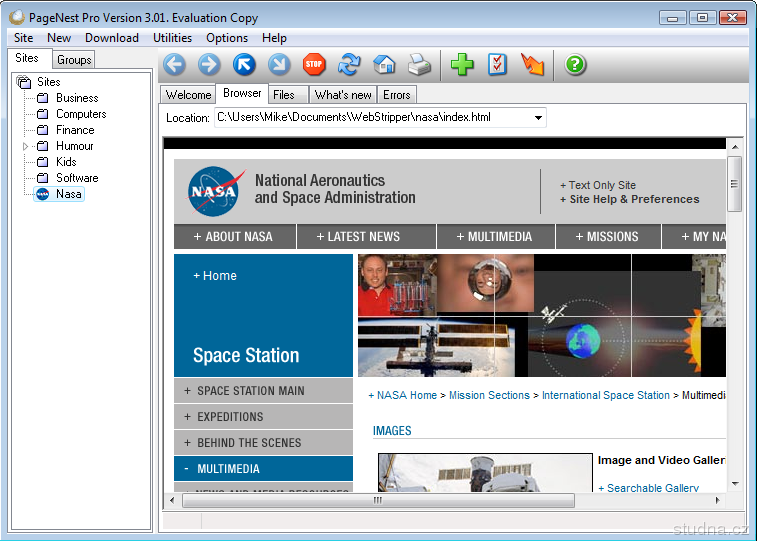This screenshot has width=757, height=541.
Task: Click the Text Only Site link
Action: pyautogui.click(x=601, y=185)
